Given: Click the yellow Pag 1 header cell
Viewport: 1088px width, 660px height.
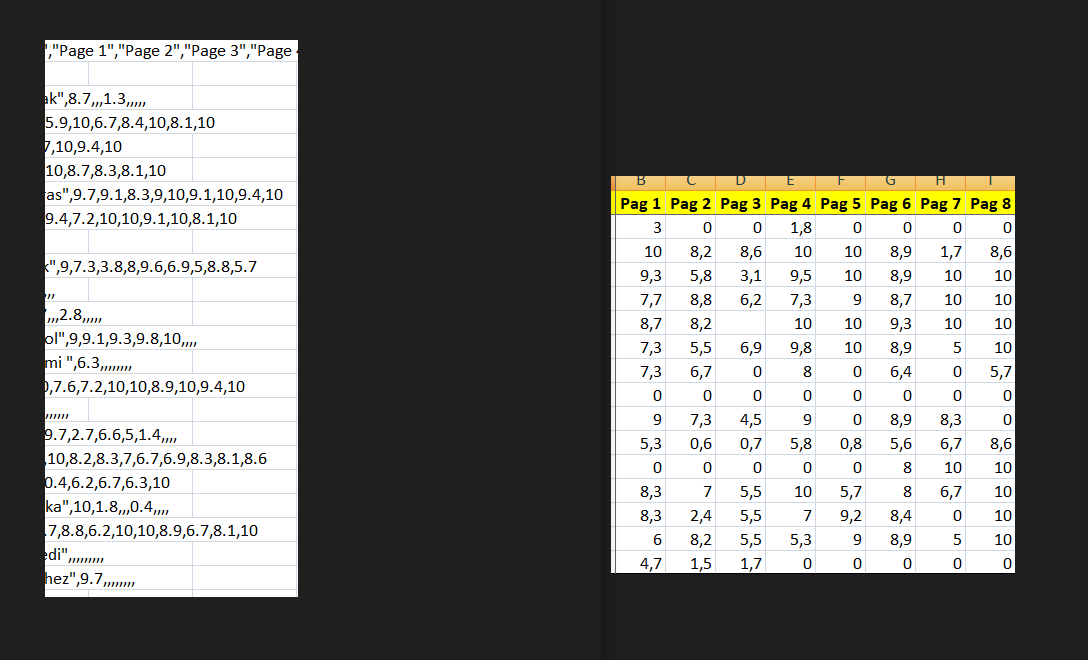Looking at the screenshot, I should (641, 204).
